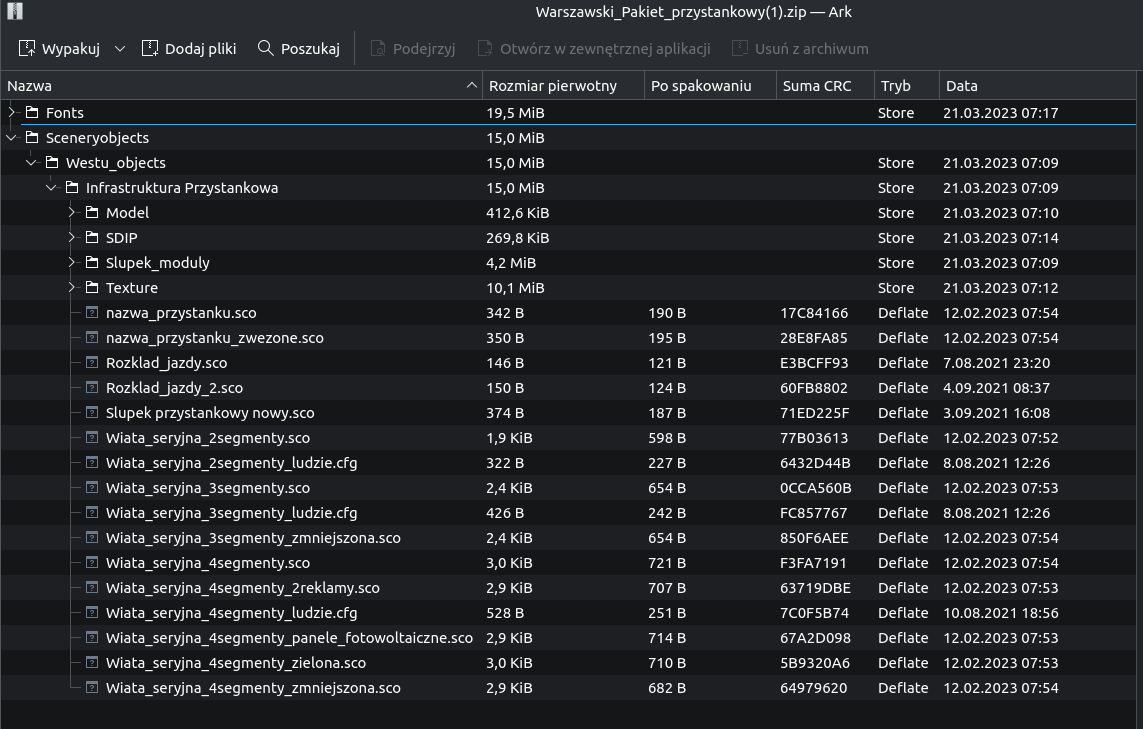
Task: Collapse the Westu_objects folder
Action: point(31,163)
